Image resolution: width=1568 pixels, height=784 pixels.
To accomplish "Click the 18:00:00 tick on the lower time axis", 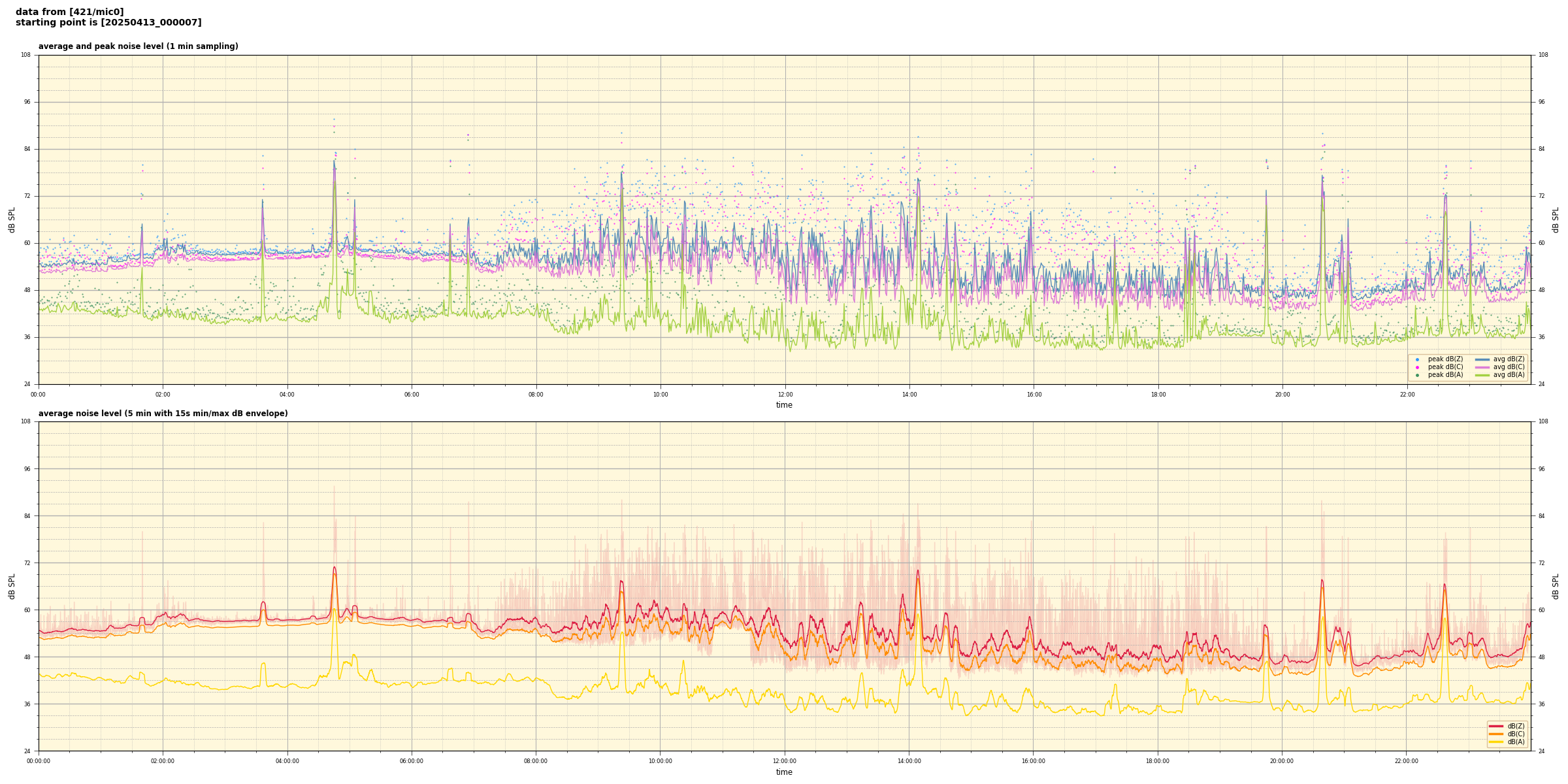I will 1158,761.
